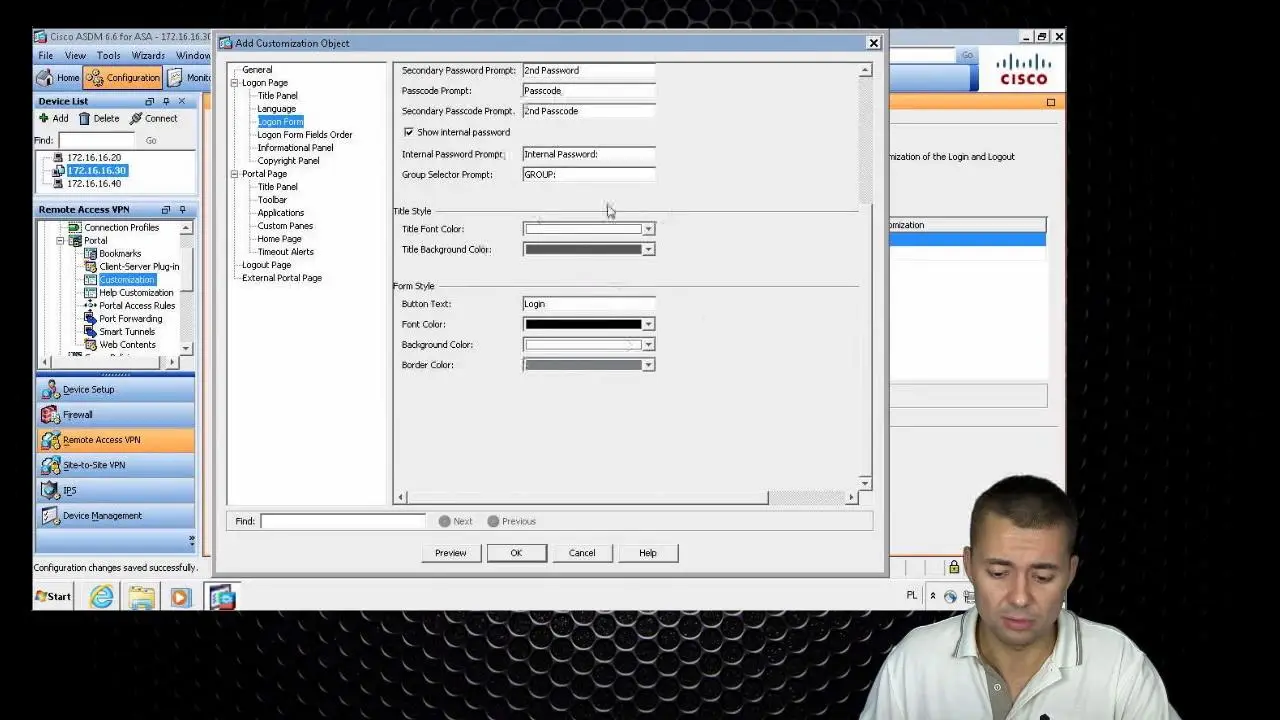Screen dimensions: 1280x720
Task: Click the Portal Access Rules icon
Action: coord(90,305)
